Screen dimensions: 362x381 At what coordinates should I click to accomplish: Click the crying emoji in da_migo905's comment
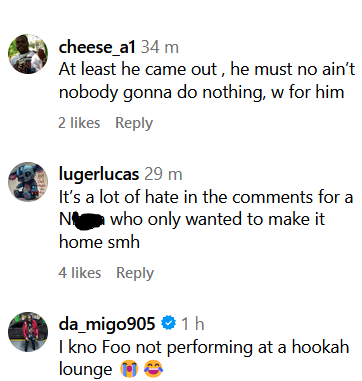tap(129, 369)
